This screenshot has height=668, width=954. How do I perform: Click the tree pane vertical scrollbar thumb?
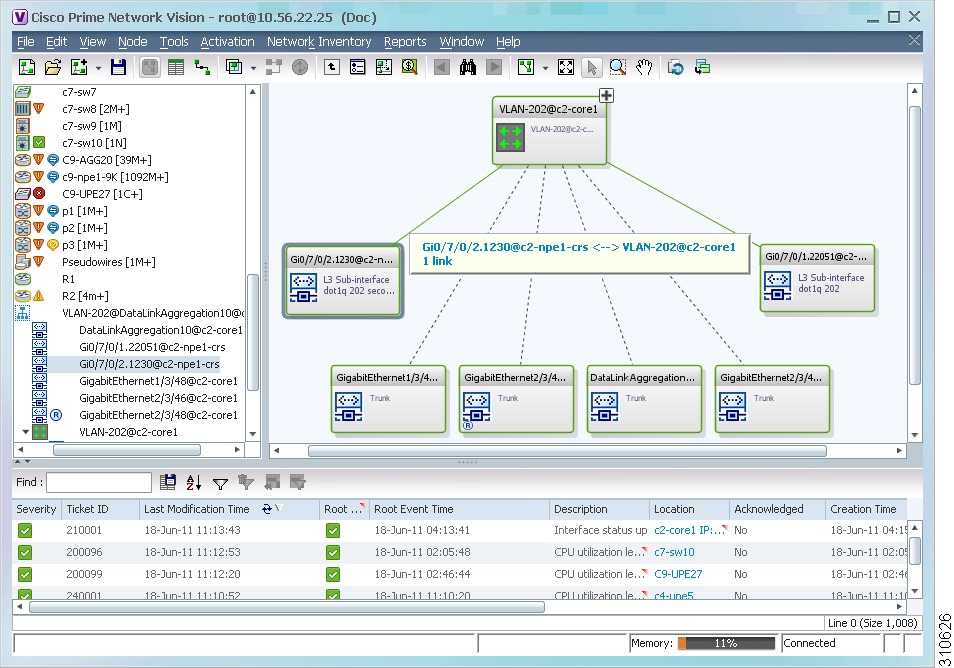point(253,333)
